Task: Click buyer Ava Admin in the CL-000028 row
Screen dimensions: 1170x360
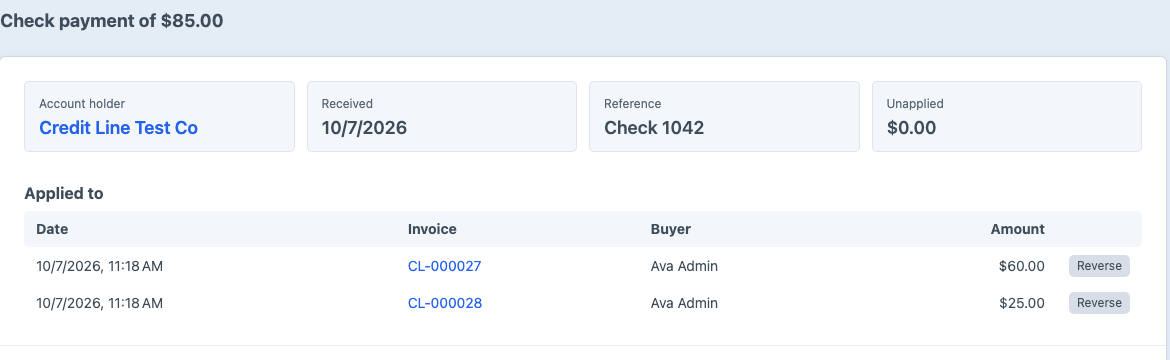Action: pyautogui.click(x=684, y=303)
